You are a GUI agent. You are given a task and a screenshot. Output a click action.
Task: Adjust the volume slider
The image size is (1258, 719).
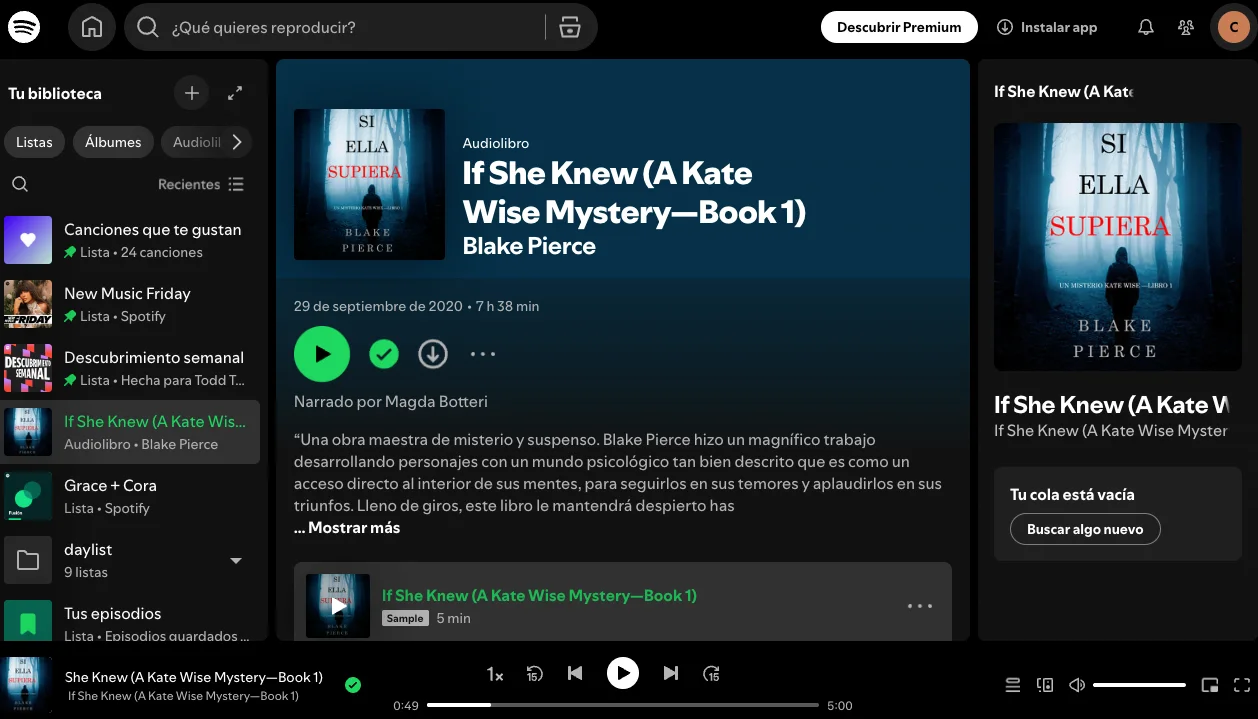(x=1139, y=685)
